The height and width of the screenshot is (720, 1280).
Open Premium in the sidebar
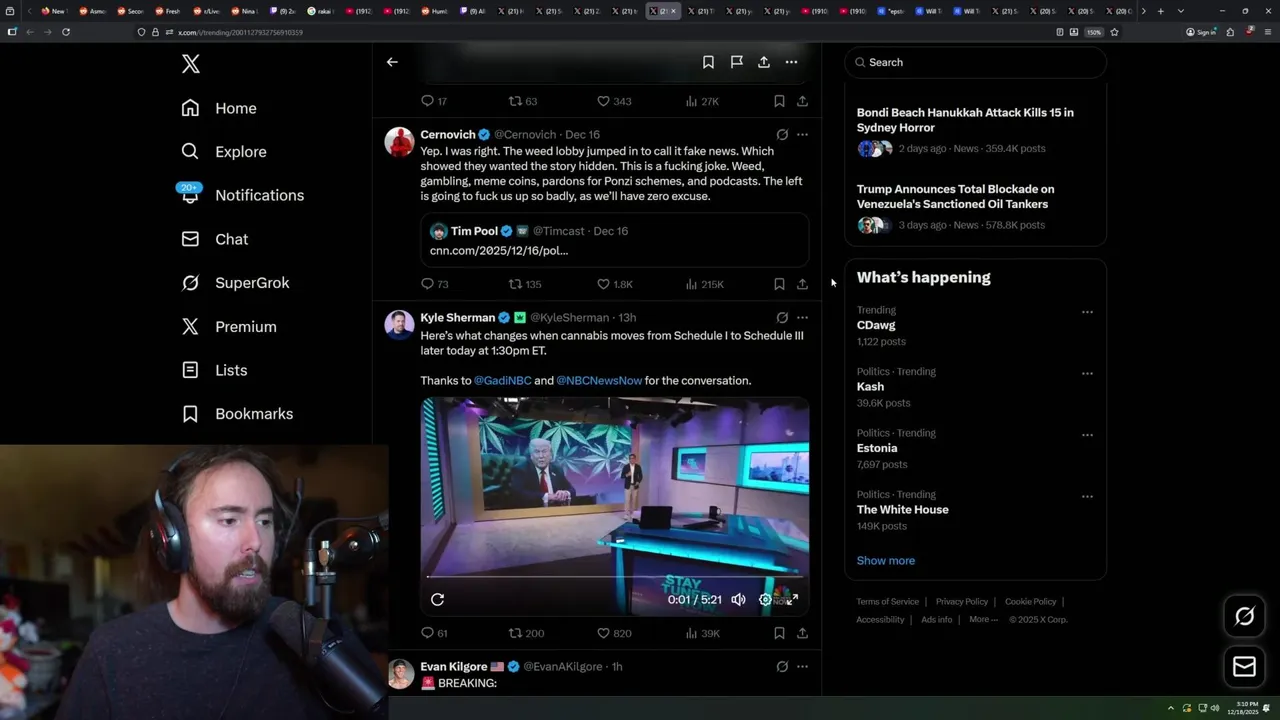coord(229,327)
